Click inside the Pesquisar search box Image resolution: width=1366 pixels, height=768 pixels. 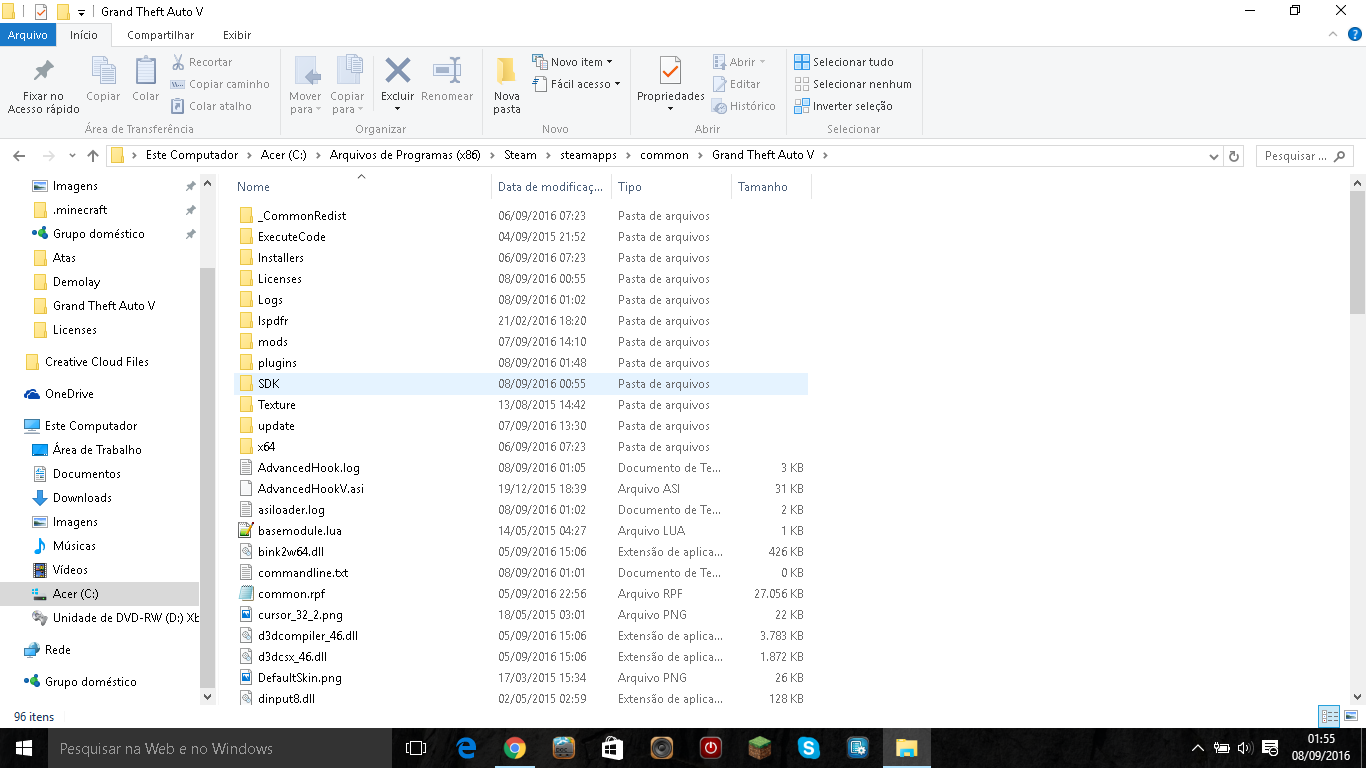click(x=1303, y=156)
